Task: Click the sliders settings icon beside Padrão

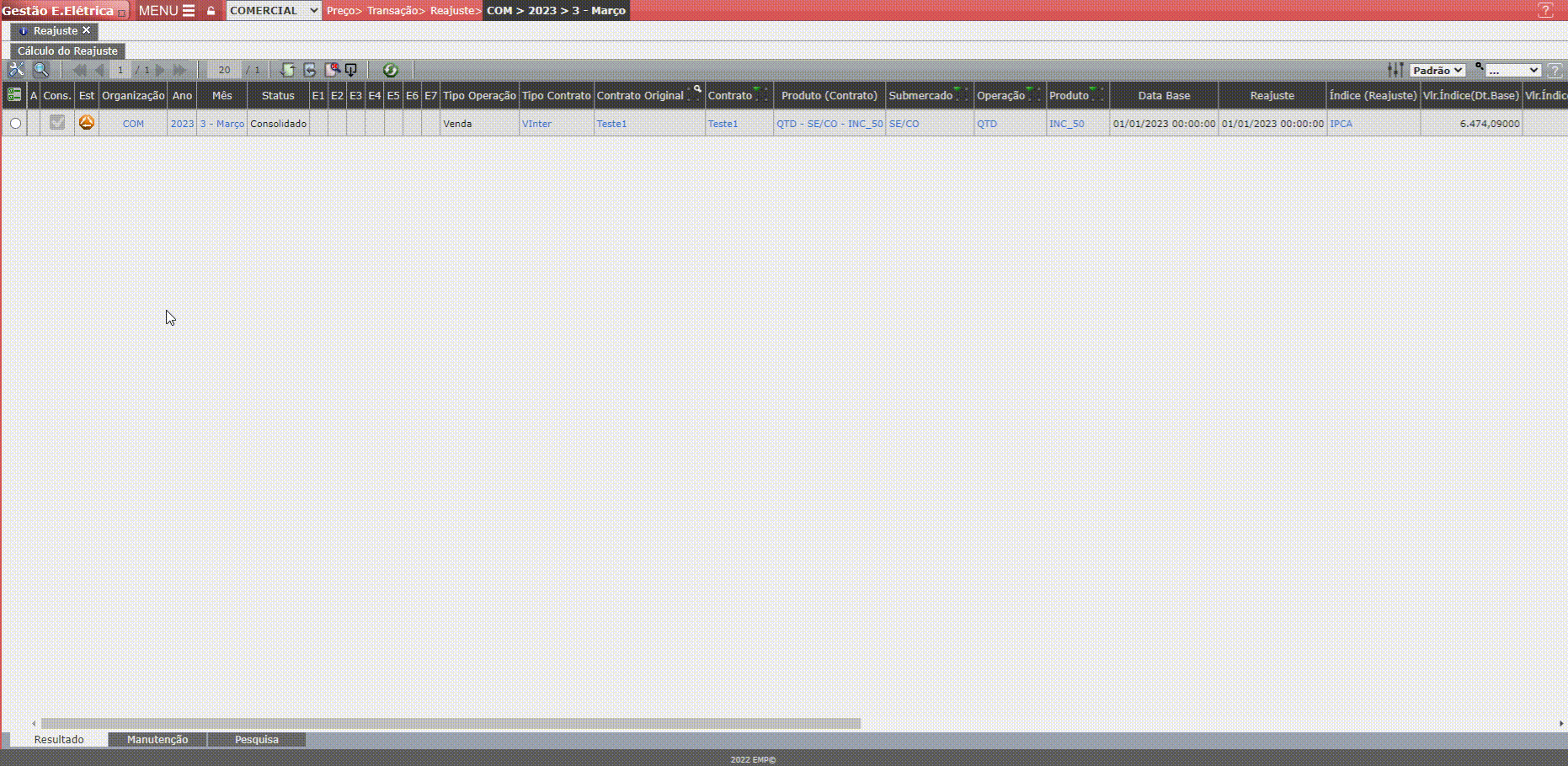Action: (x=1395, y=70)
